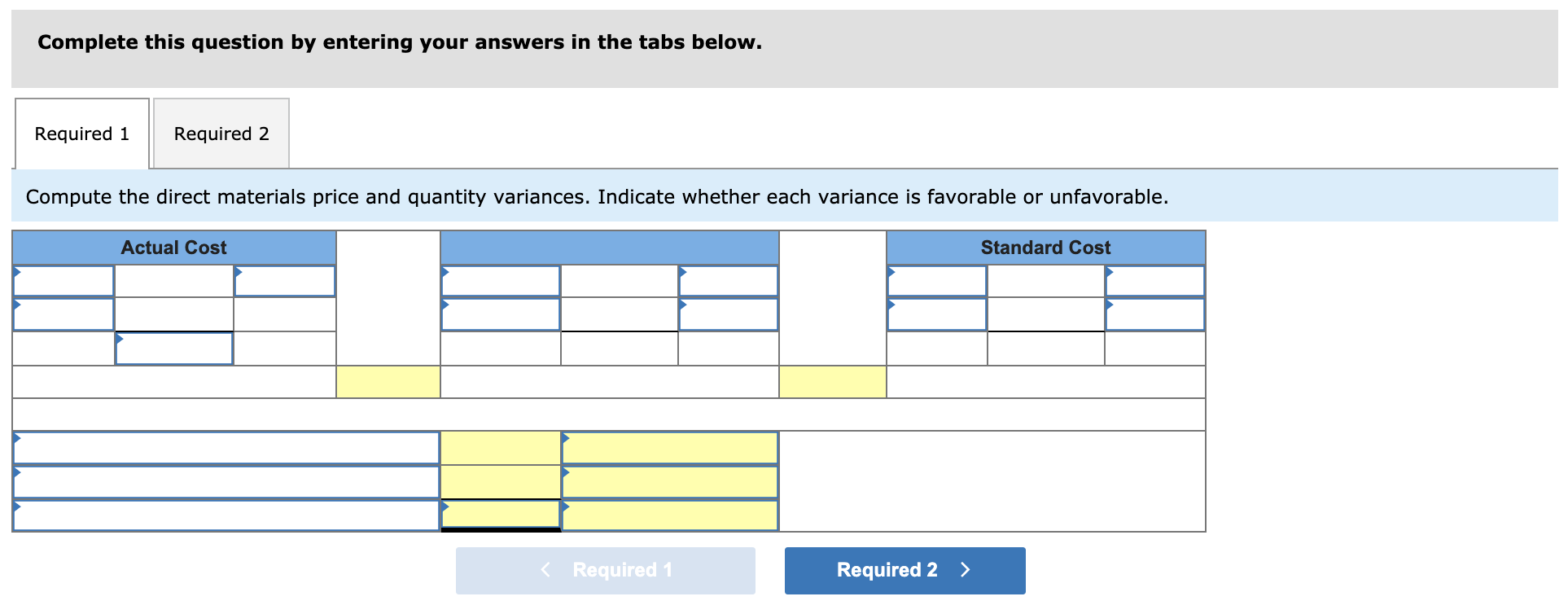Click the first yellow amount field in bottom section
Screen dimensions: 1568x614
(x=500, y=446)
